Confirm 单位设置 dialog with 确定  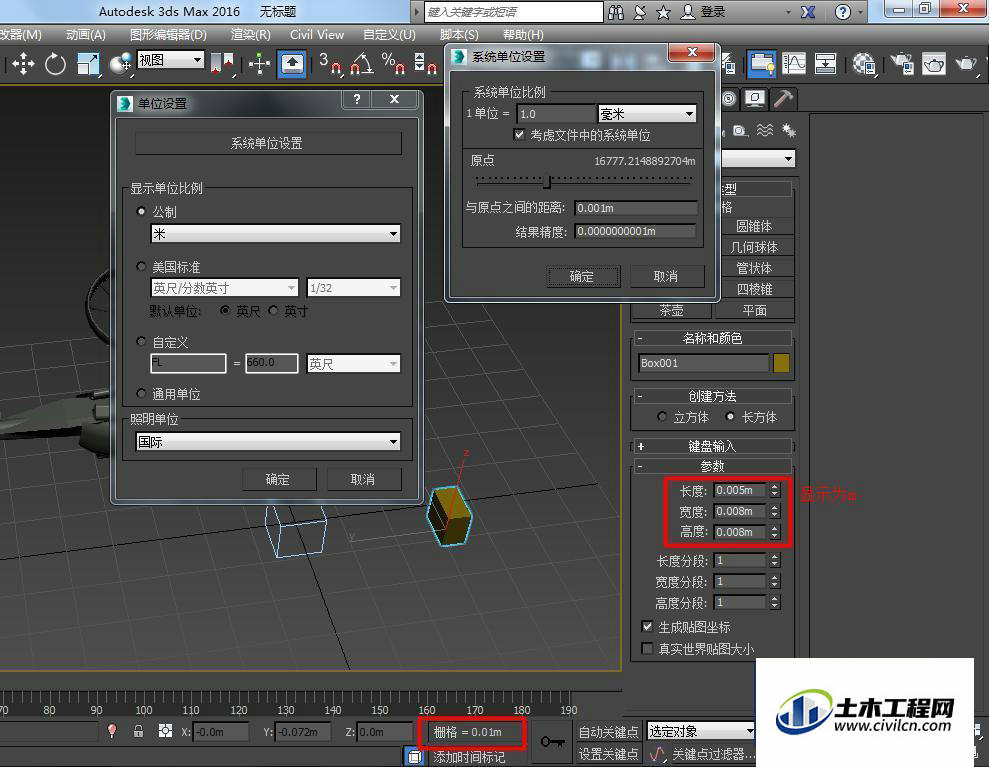coord(278,479)
